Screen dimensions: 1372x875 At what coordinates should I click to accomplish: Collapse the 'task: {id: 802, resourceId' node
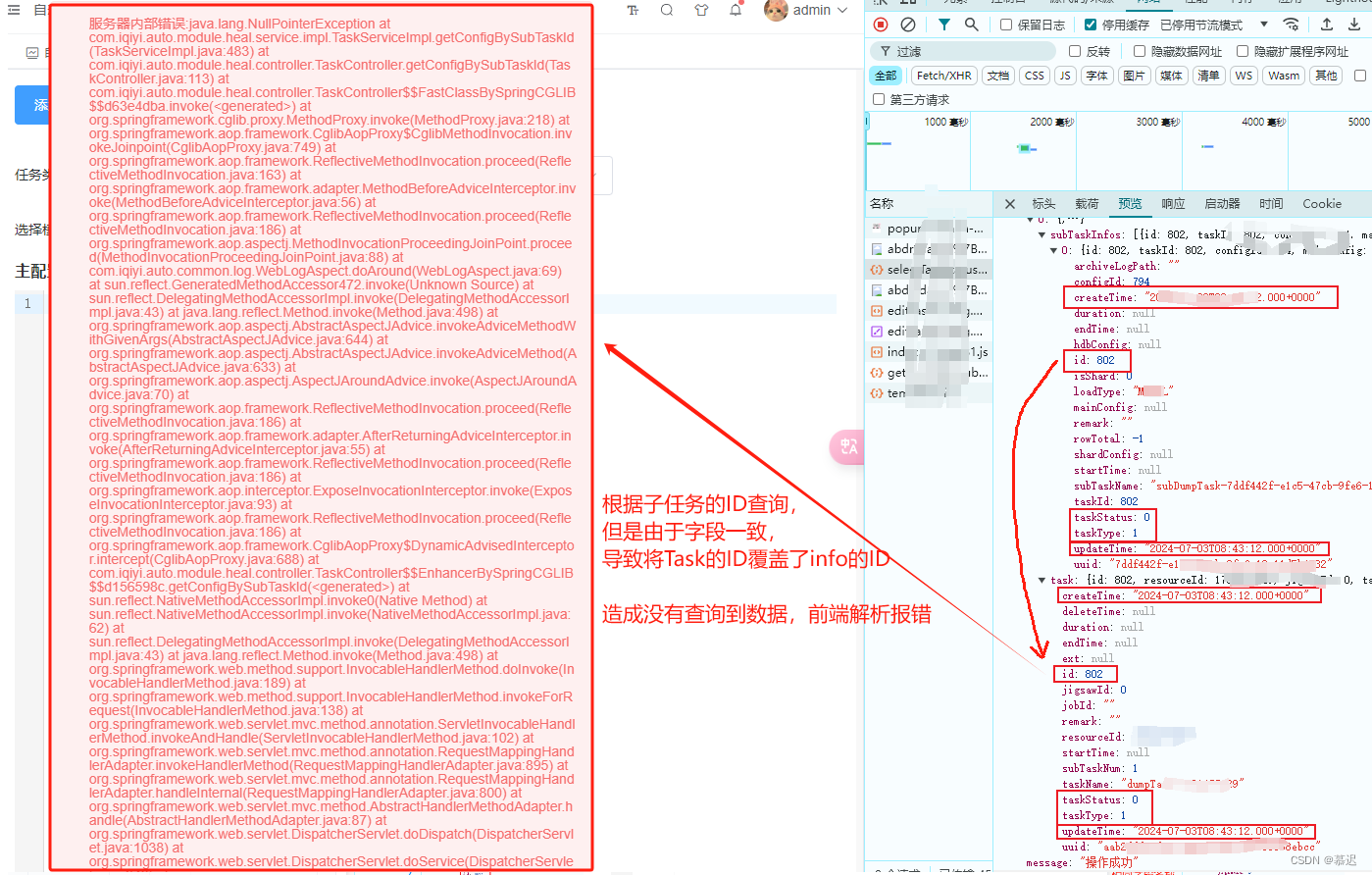pyautogui.click(x=1042, y=580)
